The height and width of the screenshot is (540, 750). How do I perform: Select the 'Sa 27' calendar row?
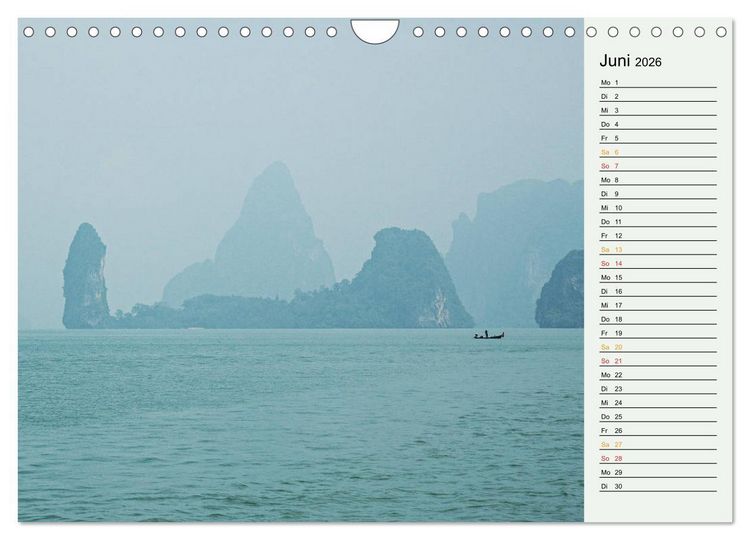(x=658, y=445)
